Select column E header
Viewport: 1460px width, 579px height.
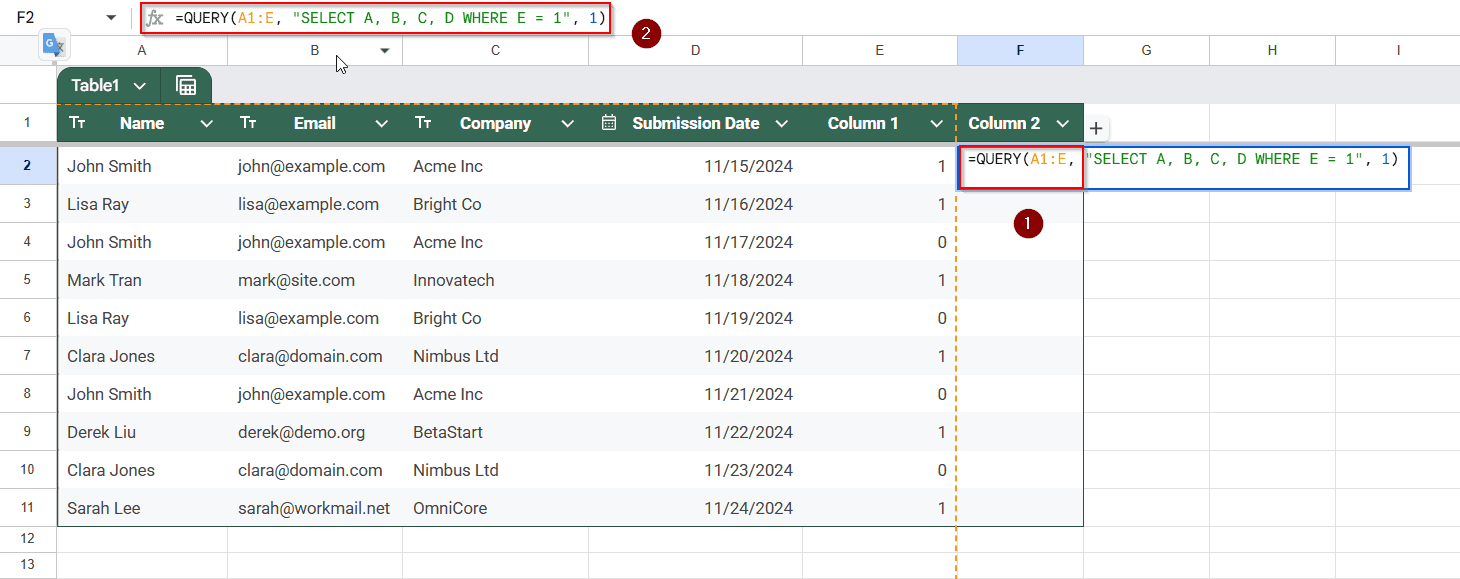click(x=879, y=50)
